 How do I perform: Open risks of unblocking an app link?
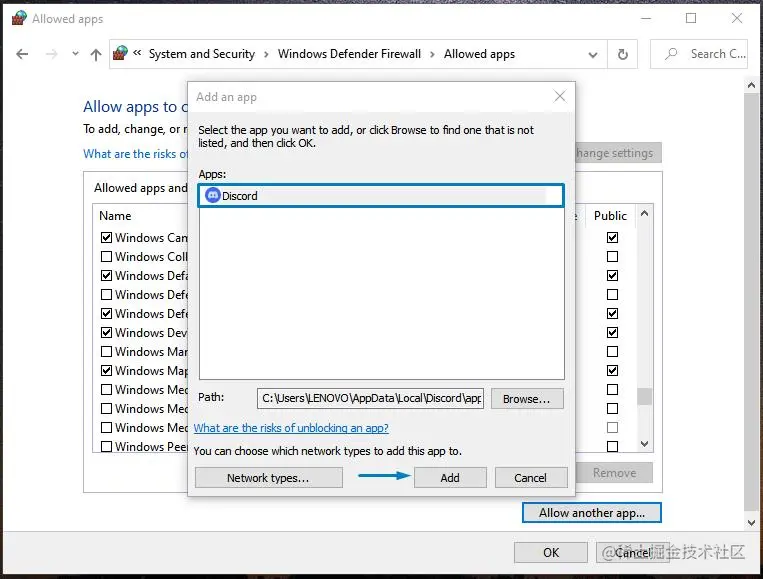point(291,428)
